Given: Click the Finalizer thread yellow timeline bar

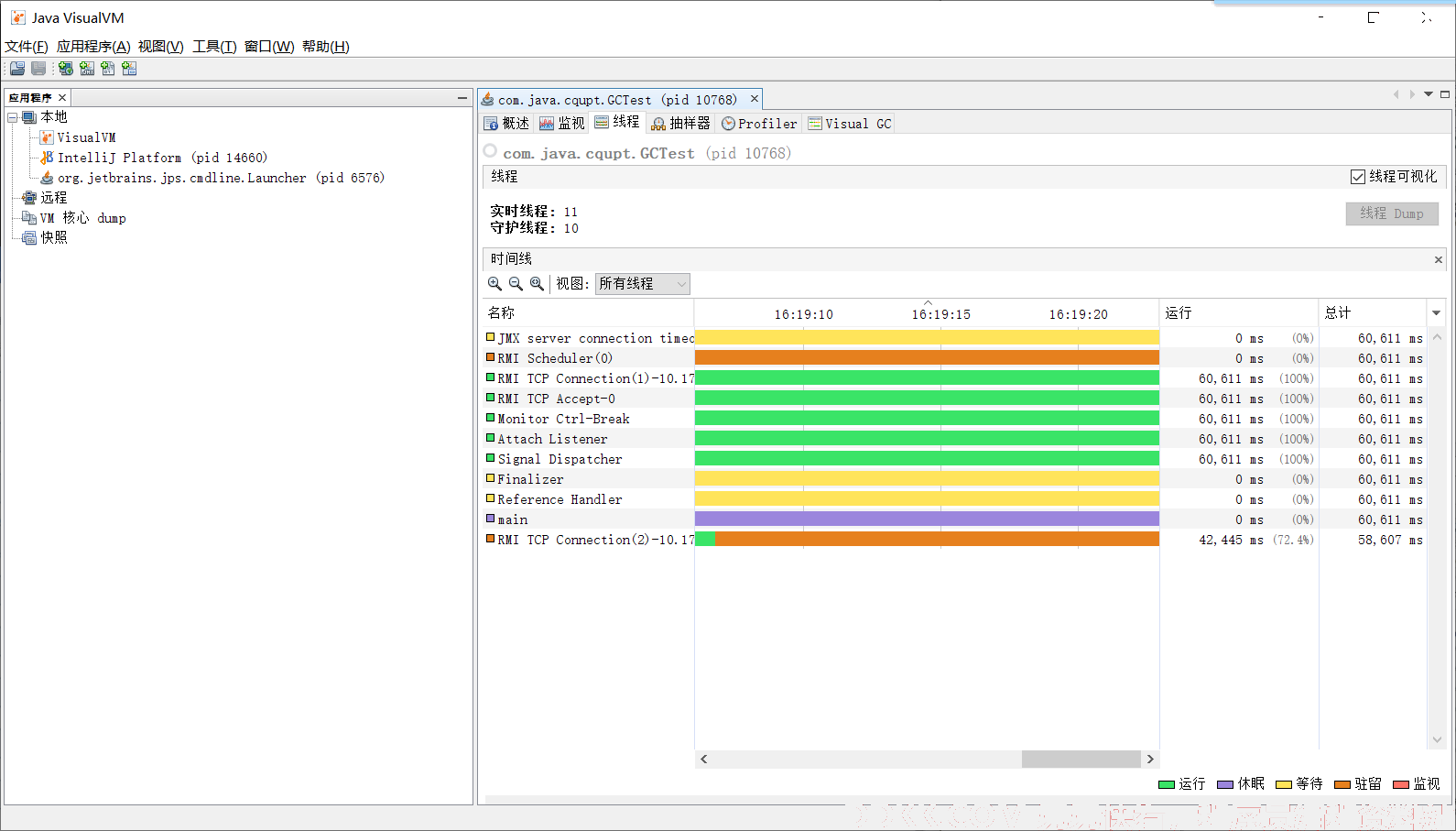Looking at the screenshot, I should click(x=927, y=479).
